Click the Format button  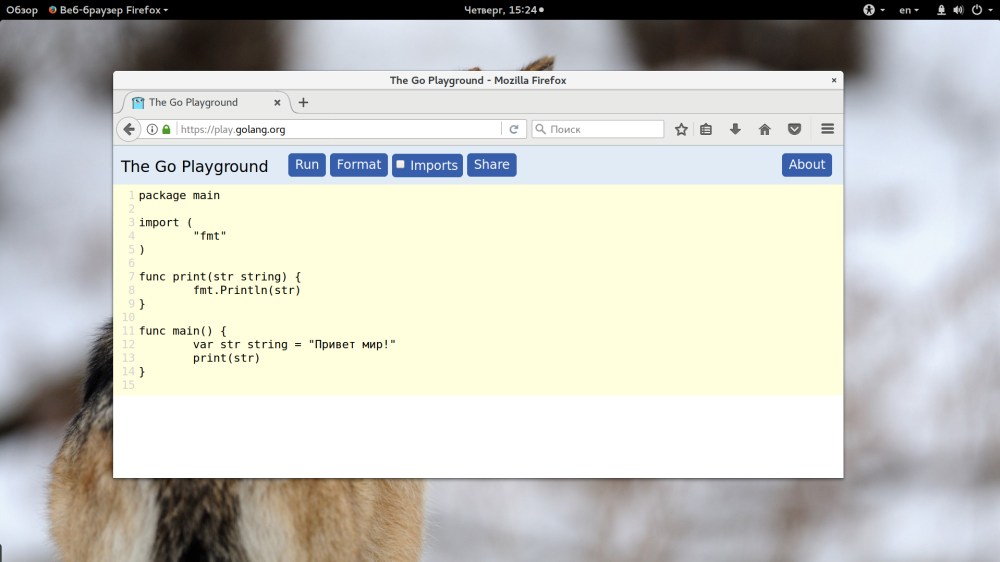coord(358,165)
